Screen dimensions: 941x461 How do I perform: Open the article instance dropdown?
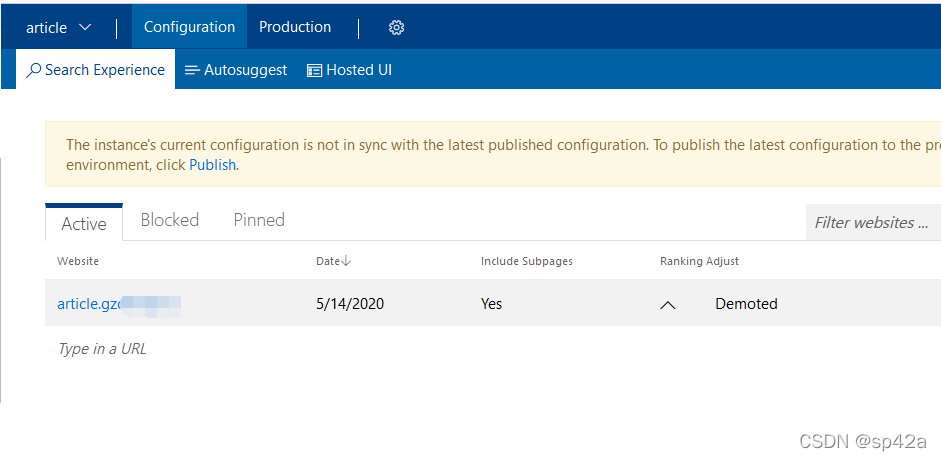[x=58, y=27]
